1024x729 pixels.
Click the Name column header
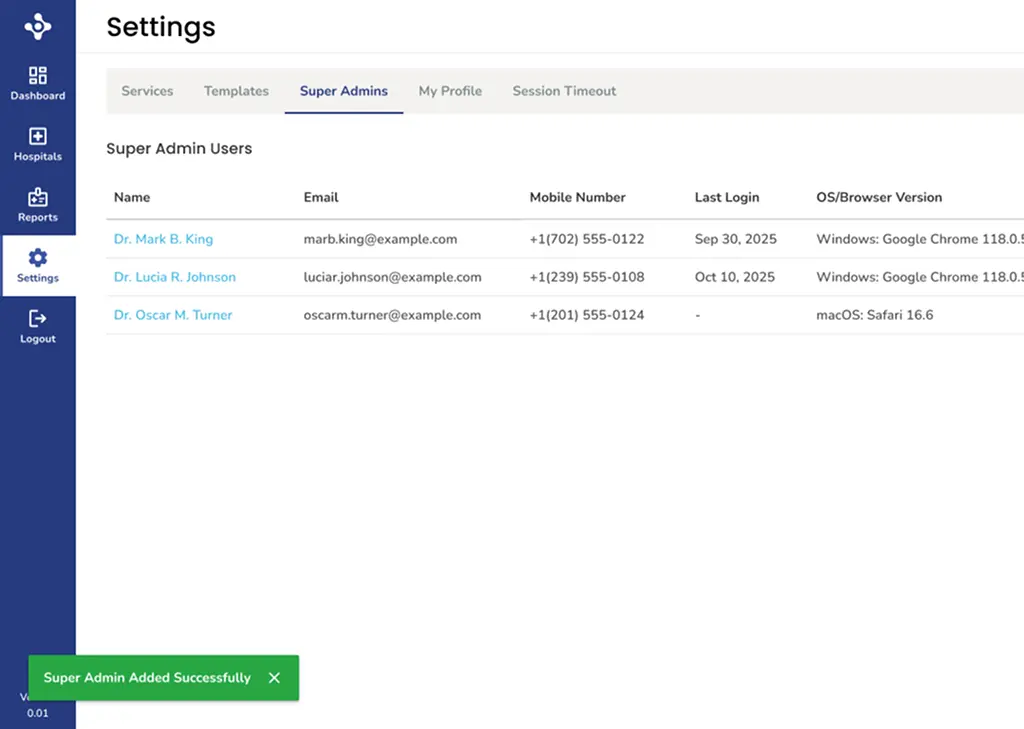(x=131, y=197)
